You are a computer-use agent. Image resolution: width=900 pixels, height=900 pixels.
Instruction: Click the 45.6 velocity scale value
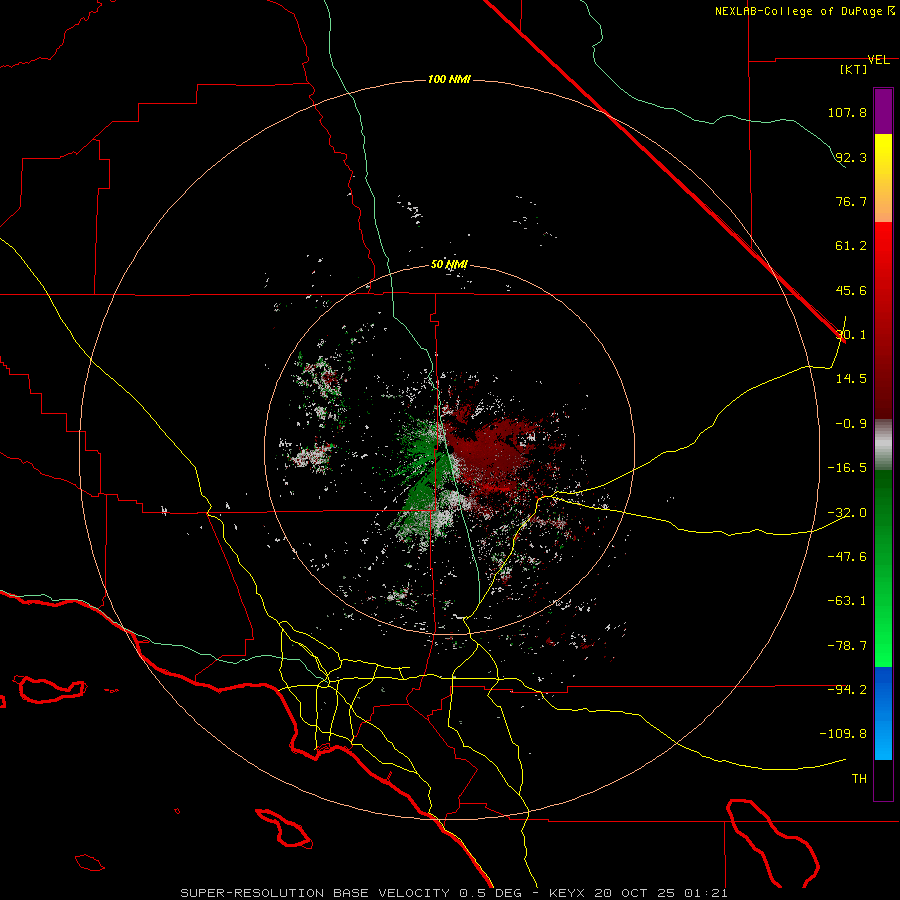[x=851, y=290]
